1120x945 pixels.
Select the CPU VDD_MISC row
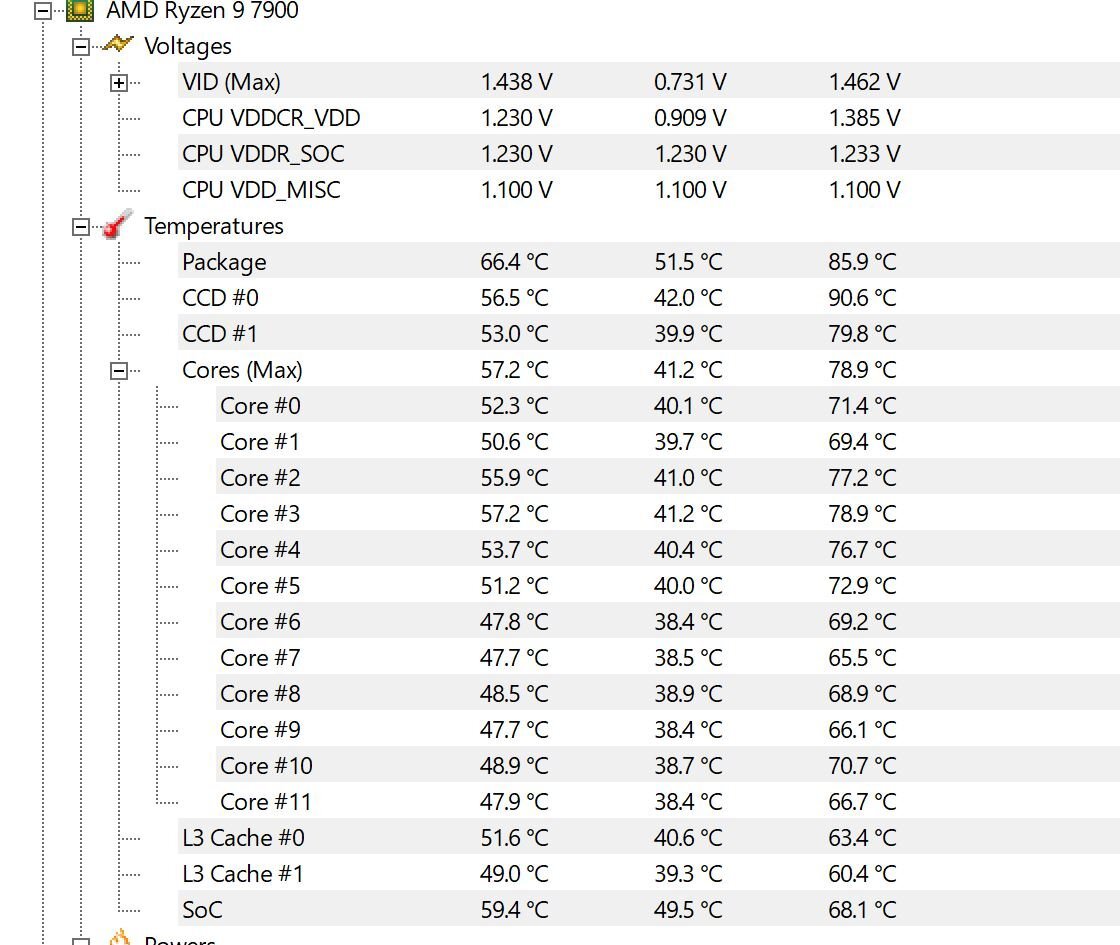(x=649, y=189)
